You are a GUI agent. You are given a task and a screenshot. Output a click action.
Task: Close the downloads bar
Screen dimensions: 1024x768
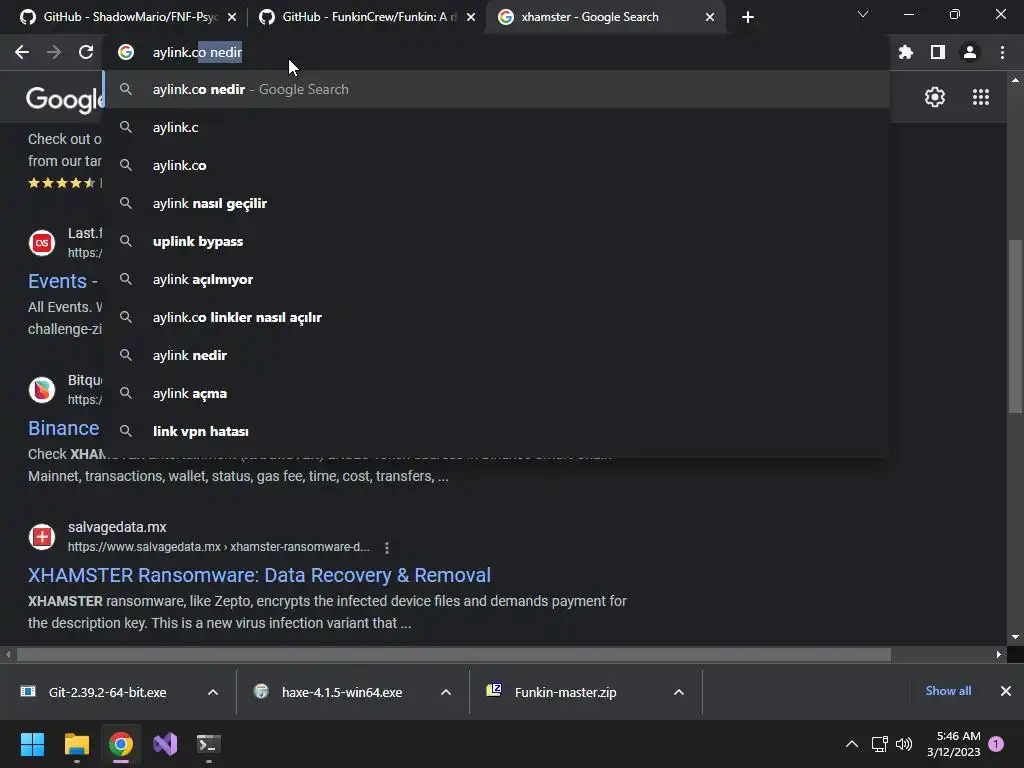tap(1006, 691)
